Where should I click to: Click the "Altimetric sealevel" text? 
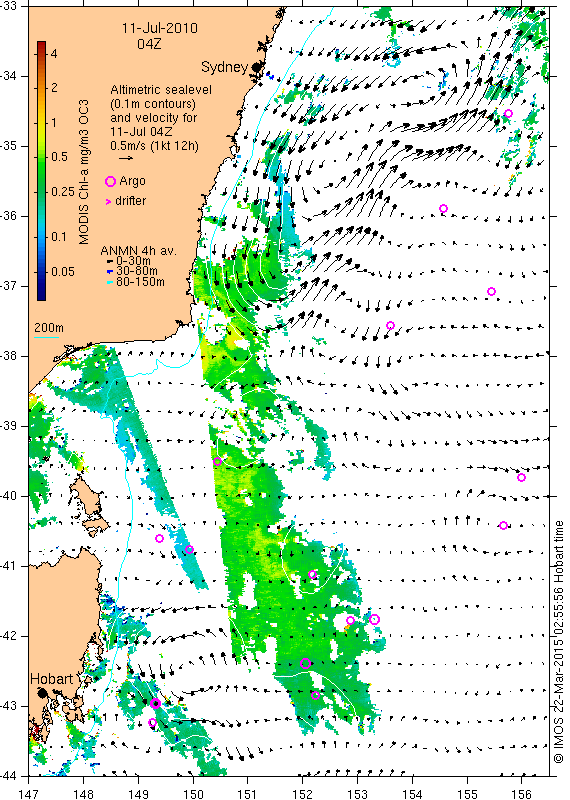click(161, 90)
